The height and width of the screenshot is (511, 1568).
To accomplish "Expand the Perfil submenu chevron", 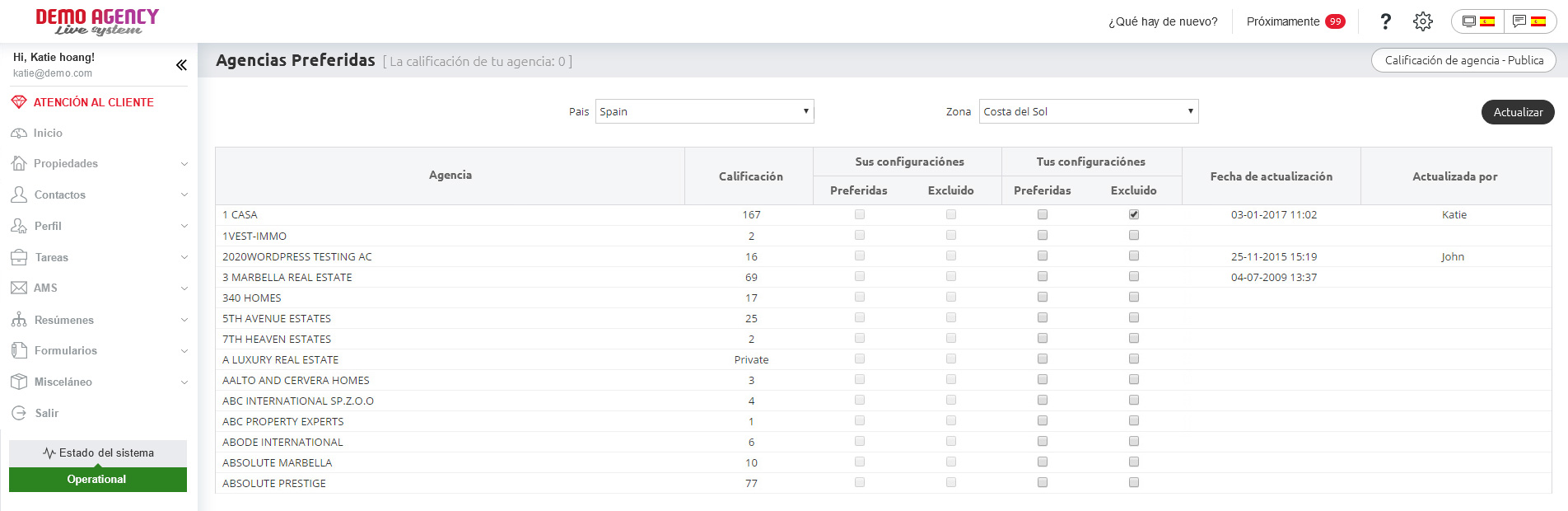I will click(184, 226).
